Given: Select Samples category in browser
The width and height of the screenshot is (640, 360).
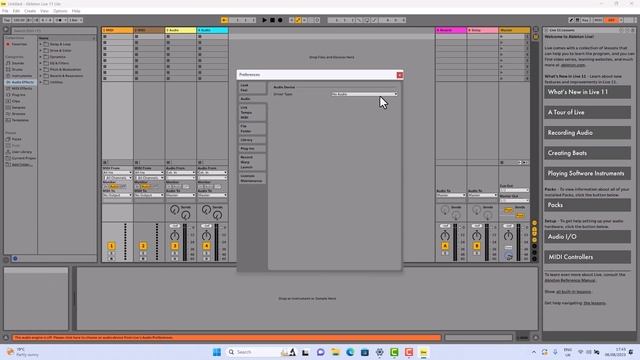Looking at the screenshot, I should 18,107.
